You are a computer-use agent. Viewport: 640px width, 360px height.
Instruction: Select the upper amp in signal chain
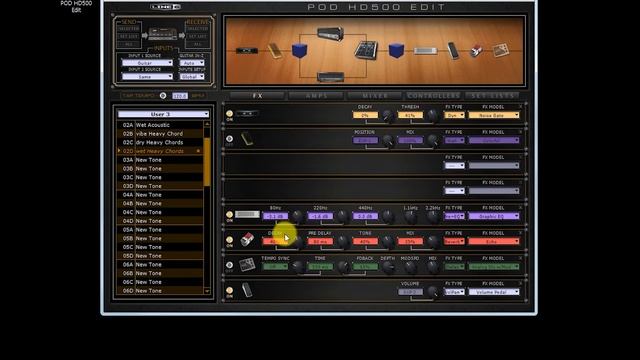pos(330,33)
